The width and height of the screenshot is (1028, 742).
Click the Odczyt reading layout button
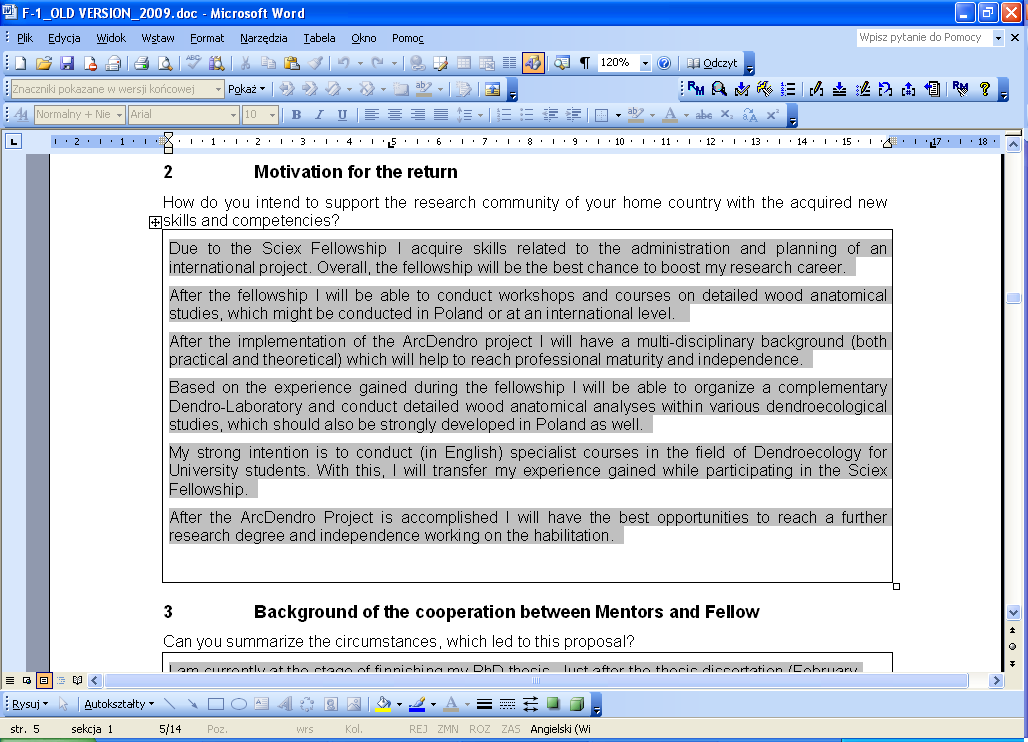[x=713, y=63]
